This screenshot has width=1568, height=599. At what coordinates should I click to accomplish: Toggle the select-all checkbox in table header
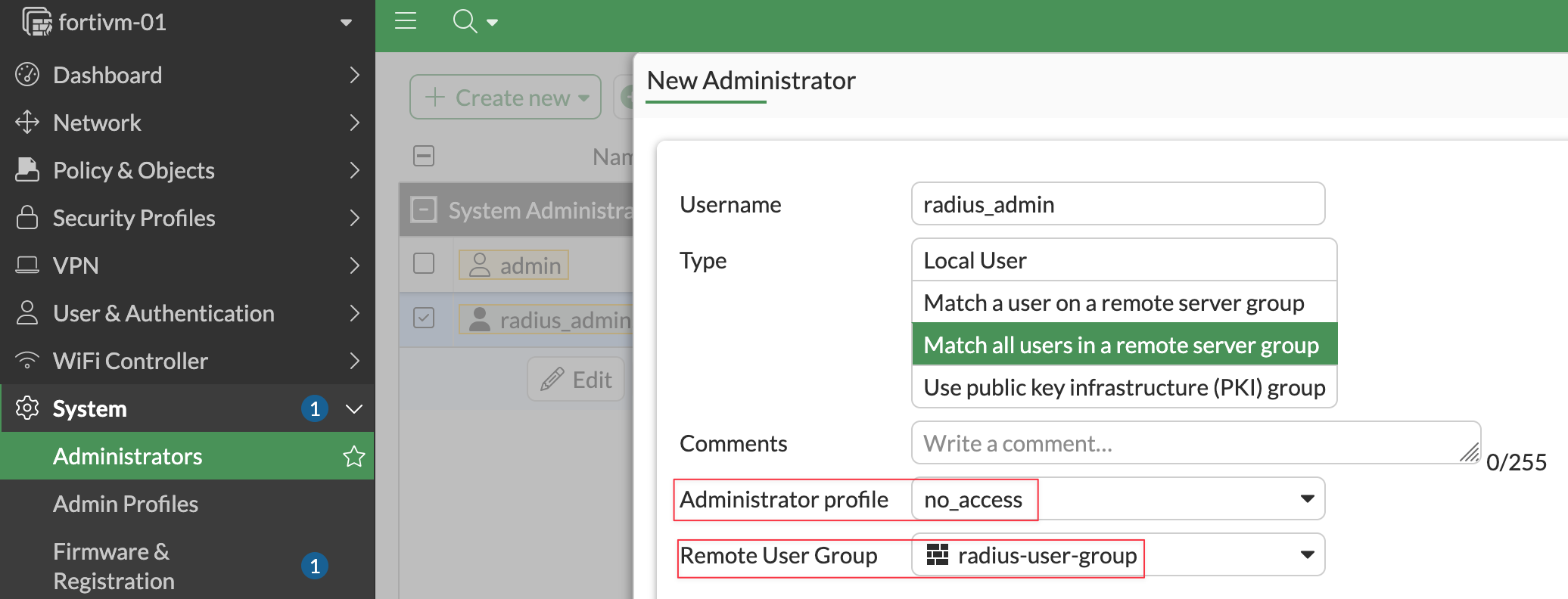(424, 156)
